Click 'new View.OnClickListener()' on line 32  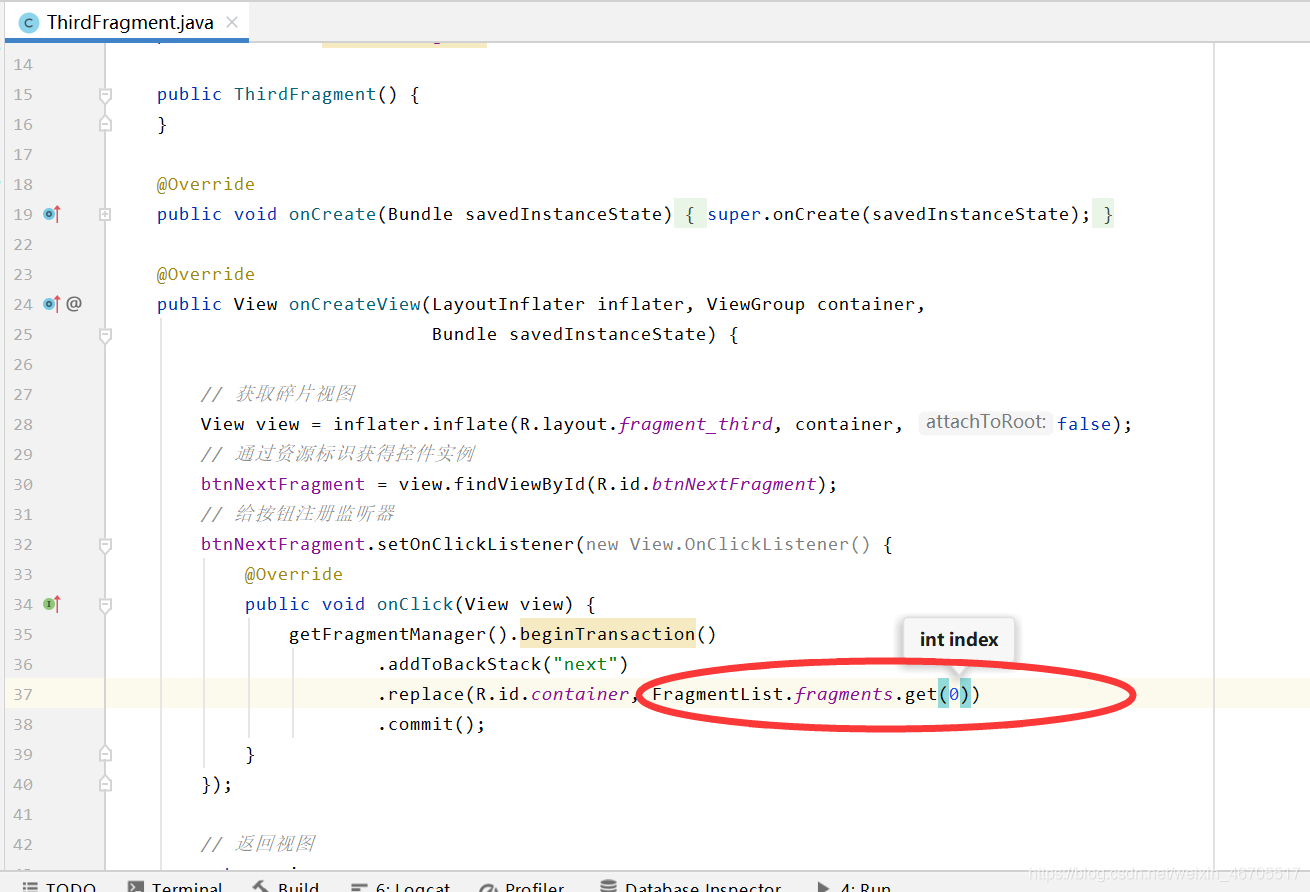tap(728, 544)
